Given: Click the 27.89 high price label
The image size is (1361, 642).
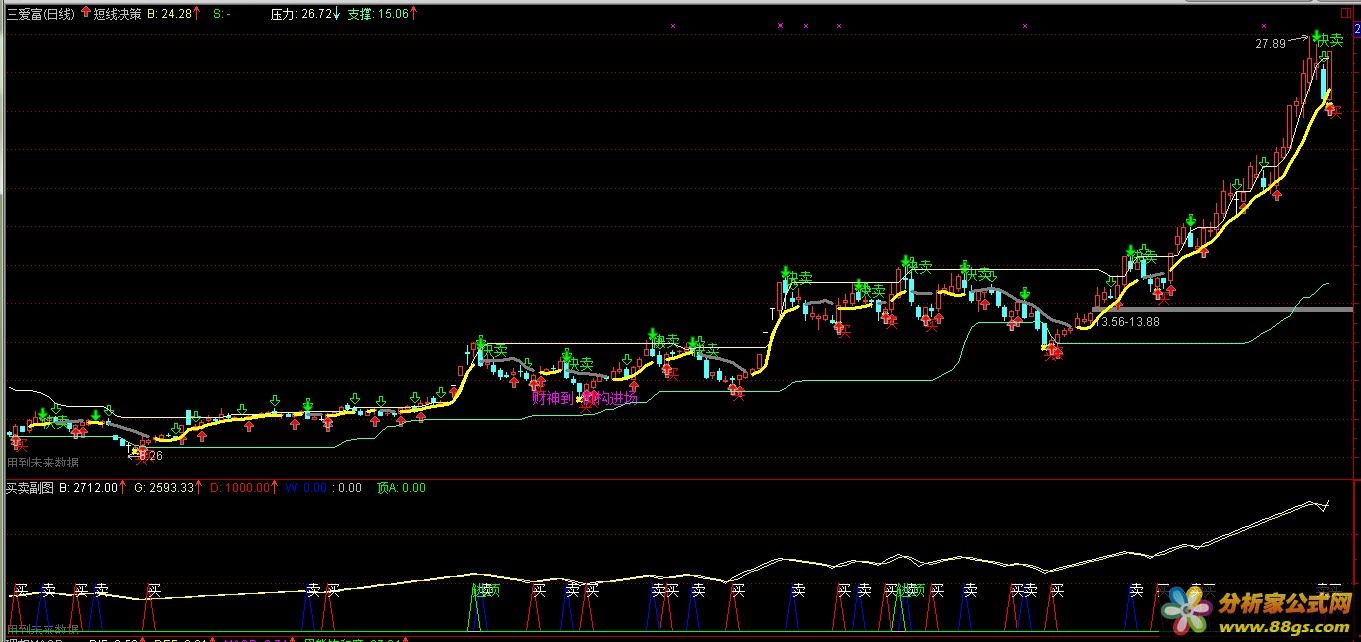Looking at the screenshot, I should coord(1270,44).
